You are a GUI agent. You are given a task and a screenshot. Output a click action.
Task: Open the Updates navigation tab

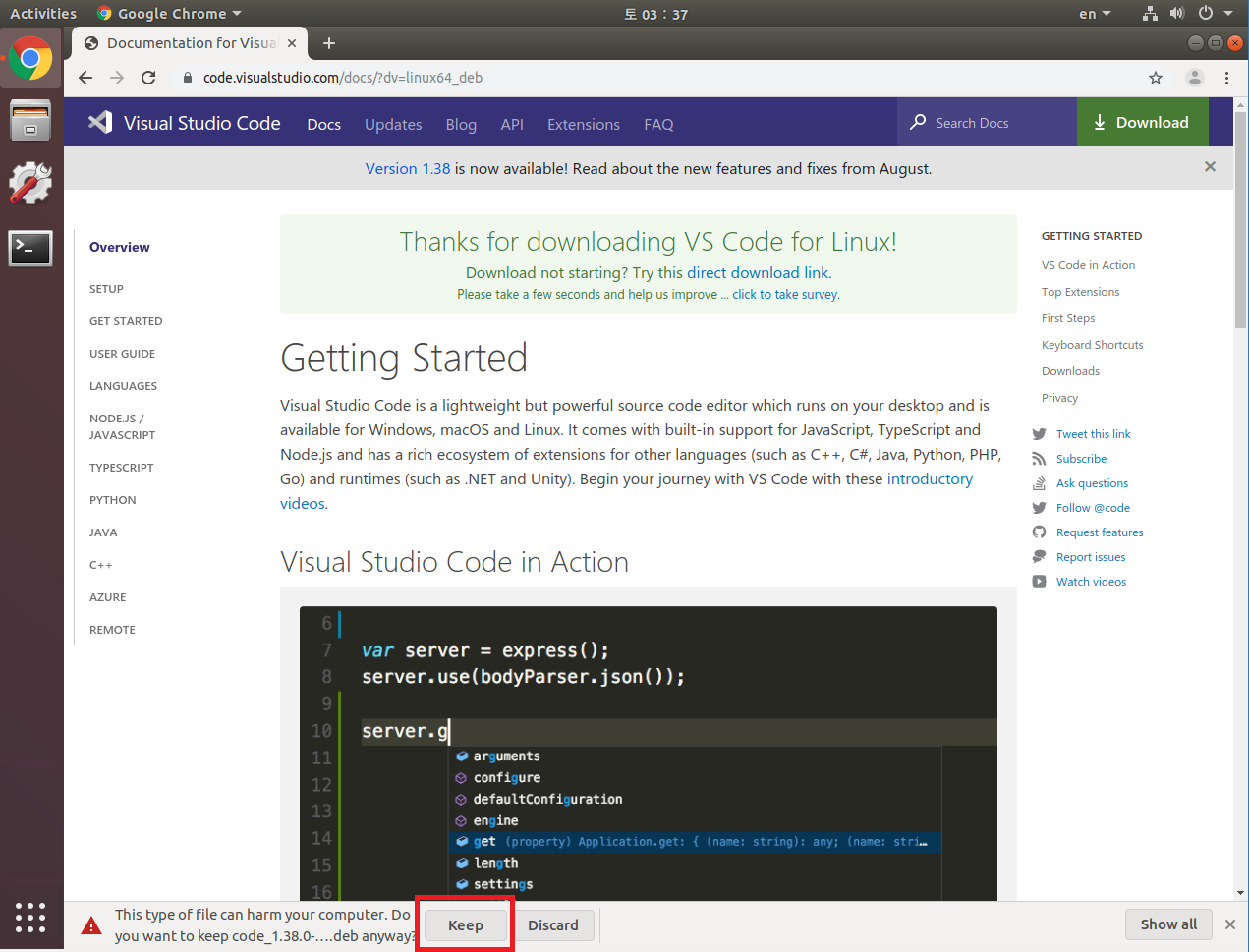pyautogui.click(x=393, y=124)
